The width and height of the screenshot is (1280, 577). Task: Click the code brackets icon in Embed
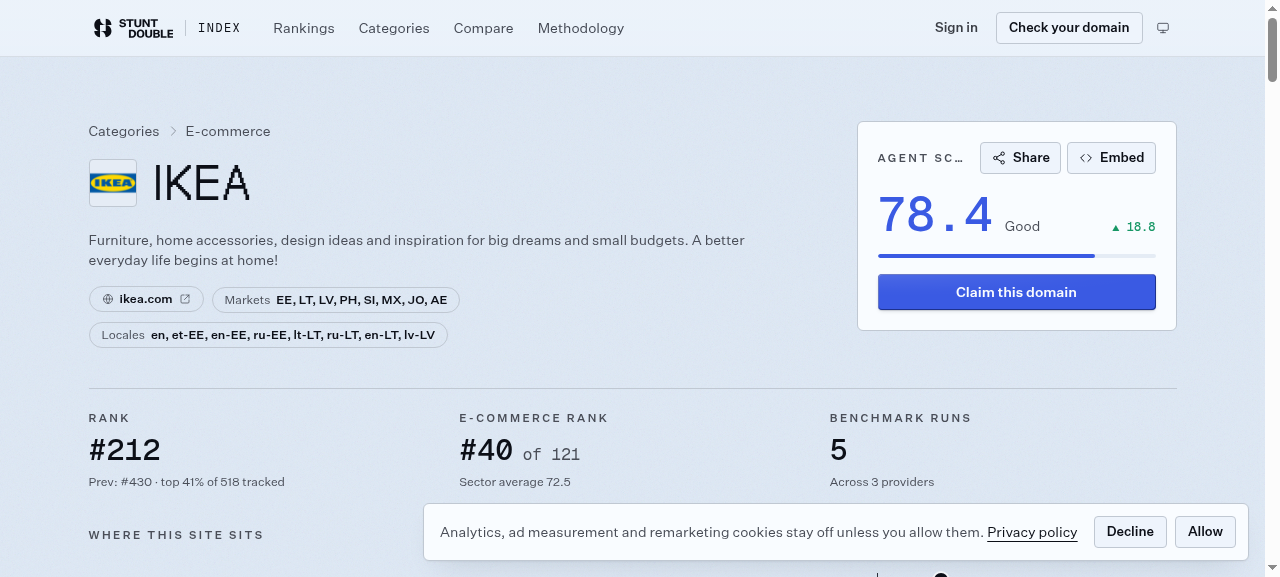click(1086, 158)
